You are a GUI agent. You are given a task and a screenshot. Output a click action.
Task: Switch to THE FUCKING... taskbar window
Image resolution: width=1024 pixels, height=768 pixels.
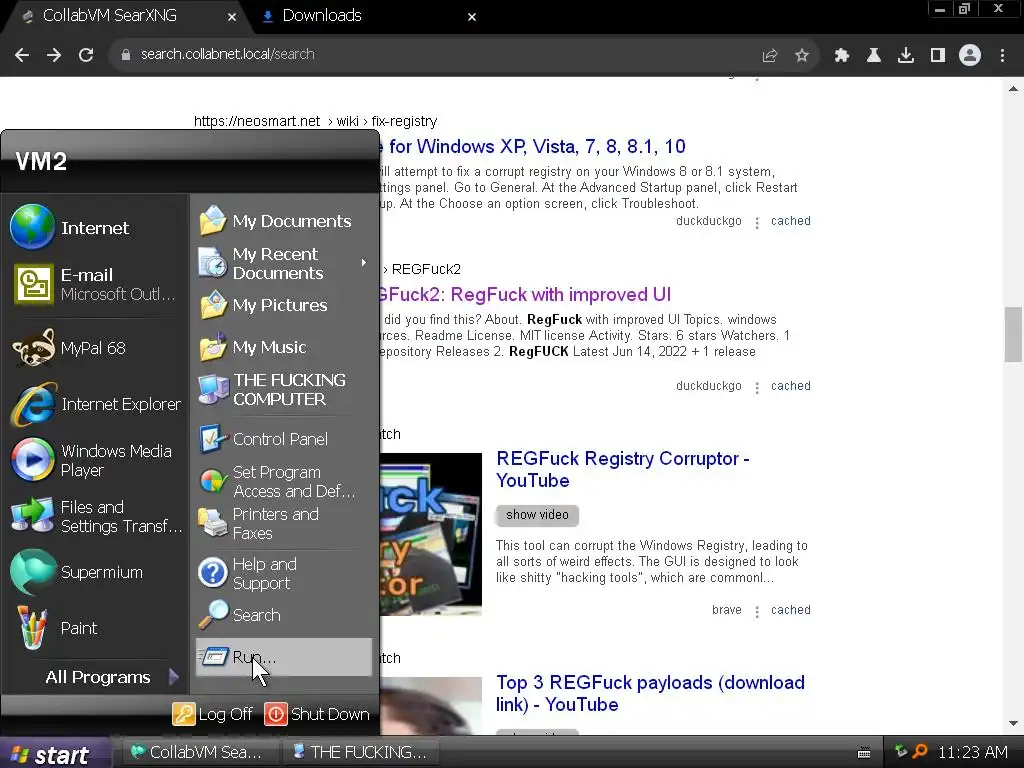[x=360, y=752]
